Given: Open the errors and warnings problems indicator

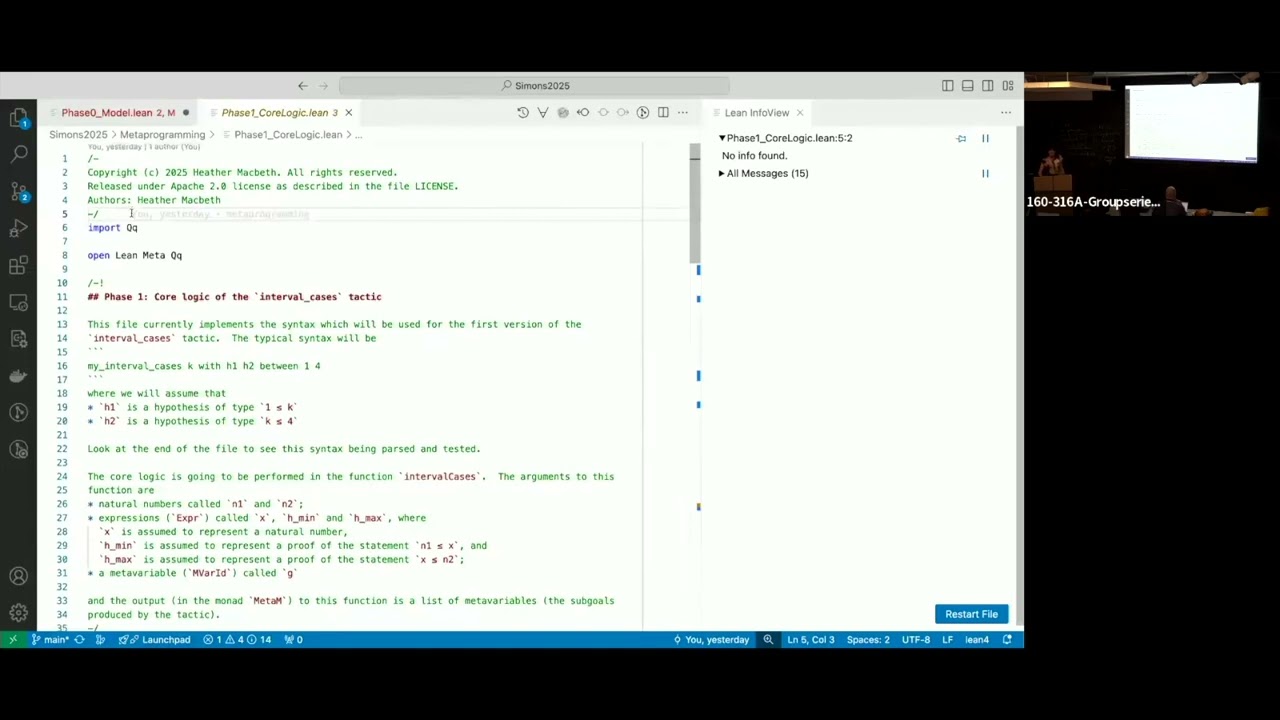Looking at the screenshot, I should [x=238, y=640].
